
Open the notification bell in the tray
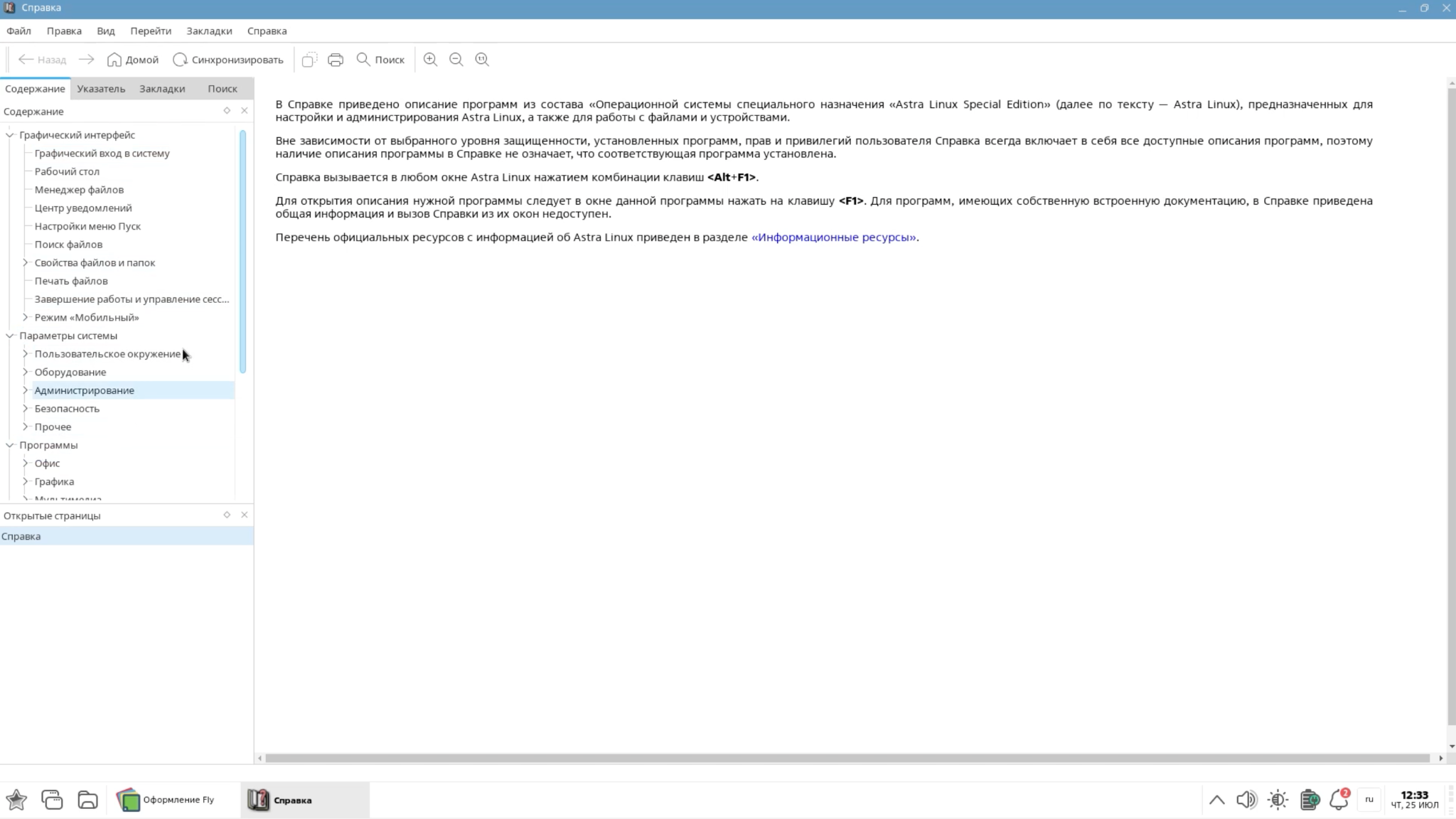point(1339,800)
